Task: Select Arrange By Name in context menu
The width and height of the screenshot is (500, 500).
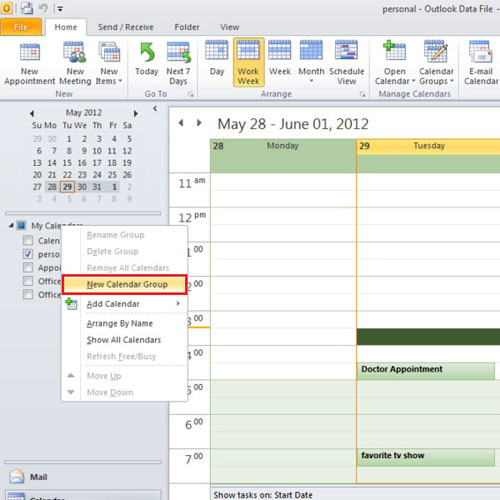Action: tap(125, 323)
